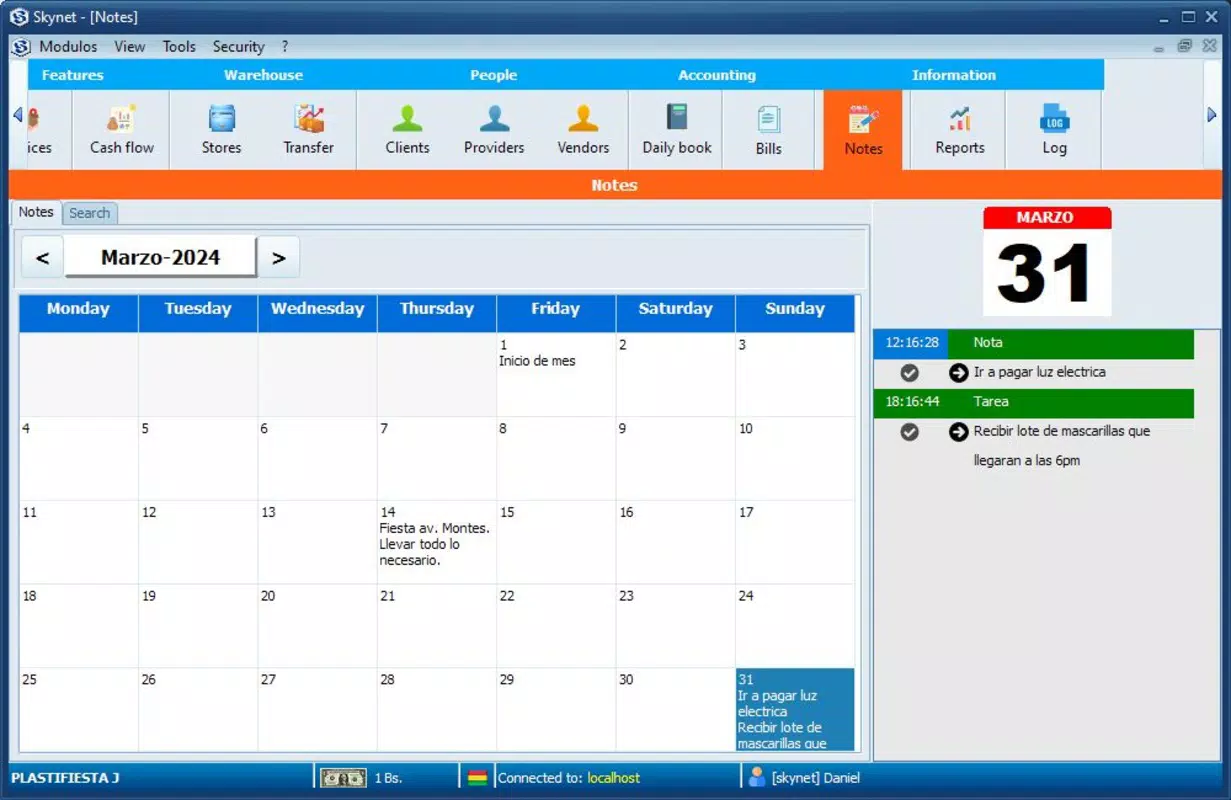Select day 17 in the calendar
The height and width of the screenshot is (800, 1231).
pos(795,542)
